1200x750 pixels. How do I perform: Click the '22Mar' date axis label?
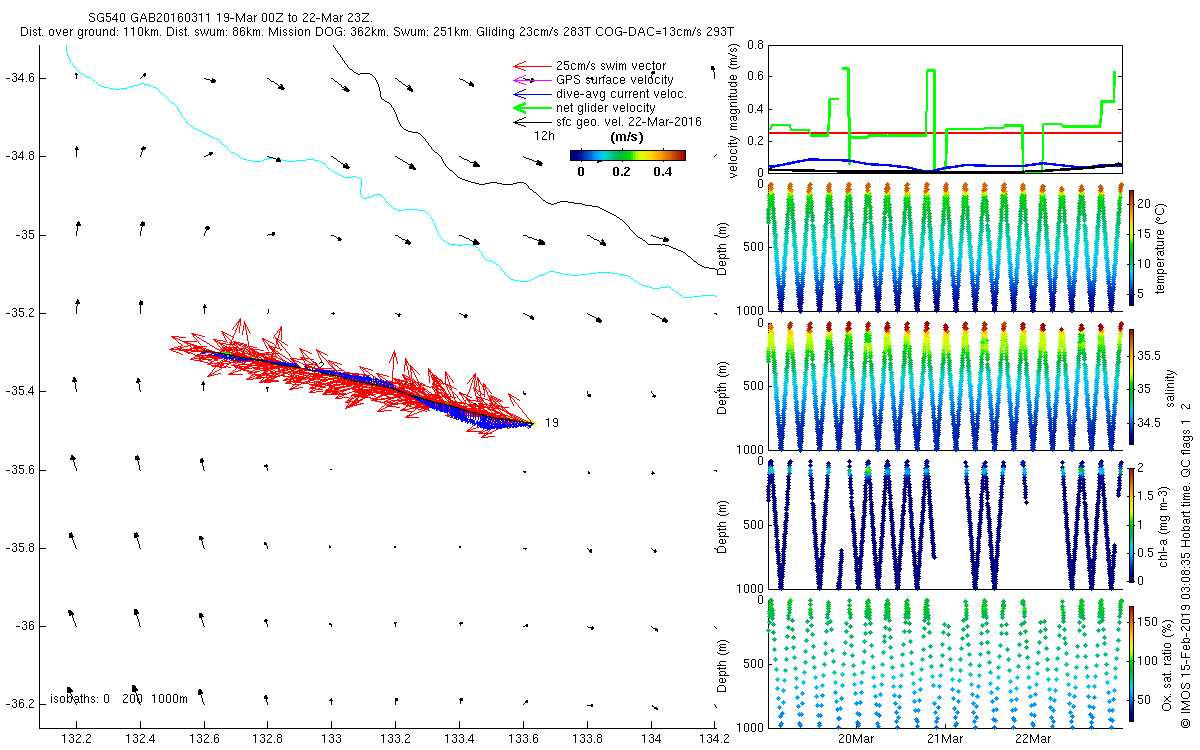coord(1033,739)
